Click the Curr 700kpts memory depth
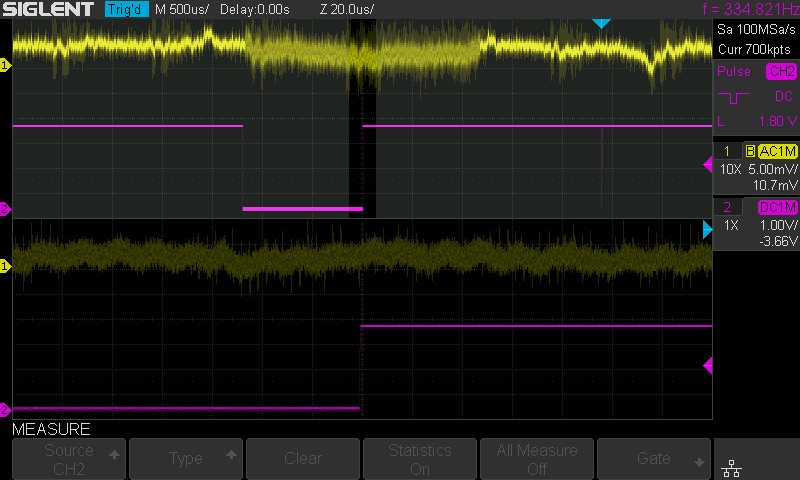 754,49
